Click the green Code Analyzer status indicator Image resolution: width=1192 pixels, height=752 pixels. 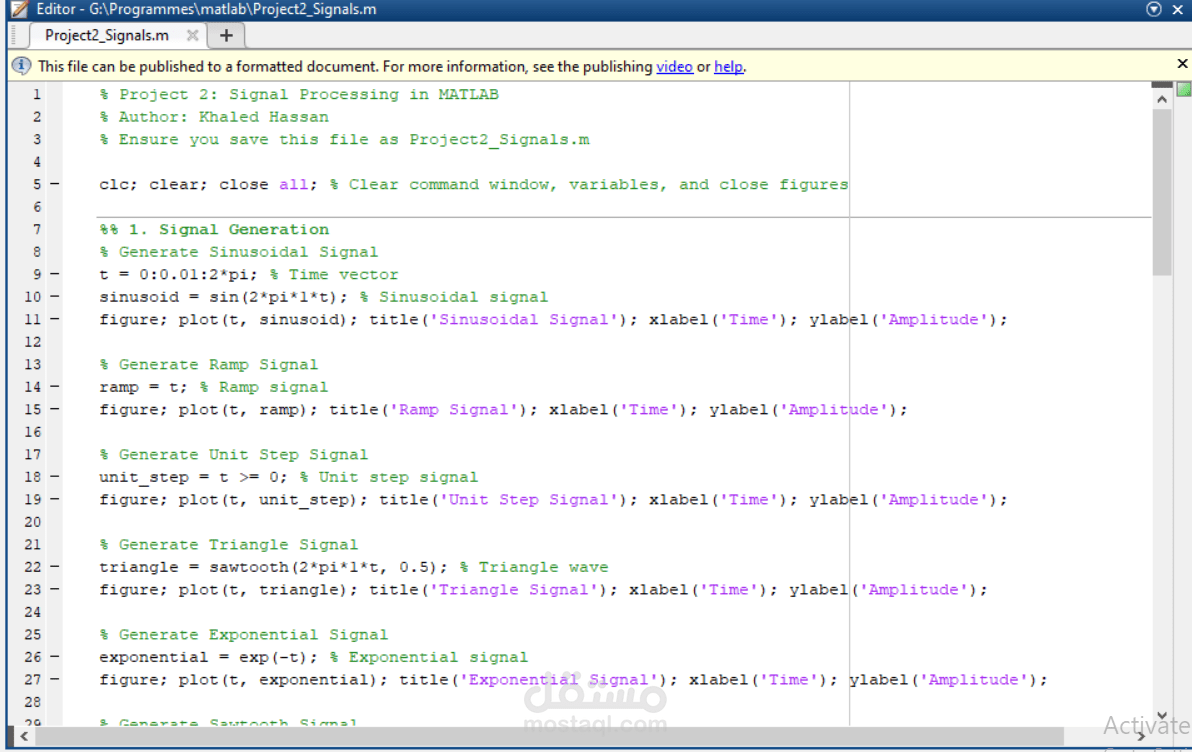point(1184,90)
